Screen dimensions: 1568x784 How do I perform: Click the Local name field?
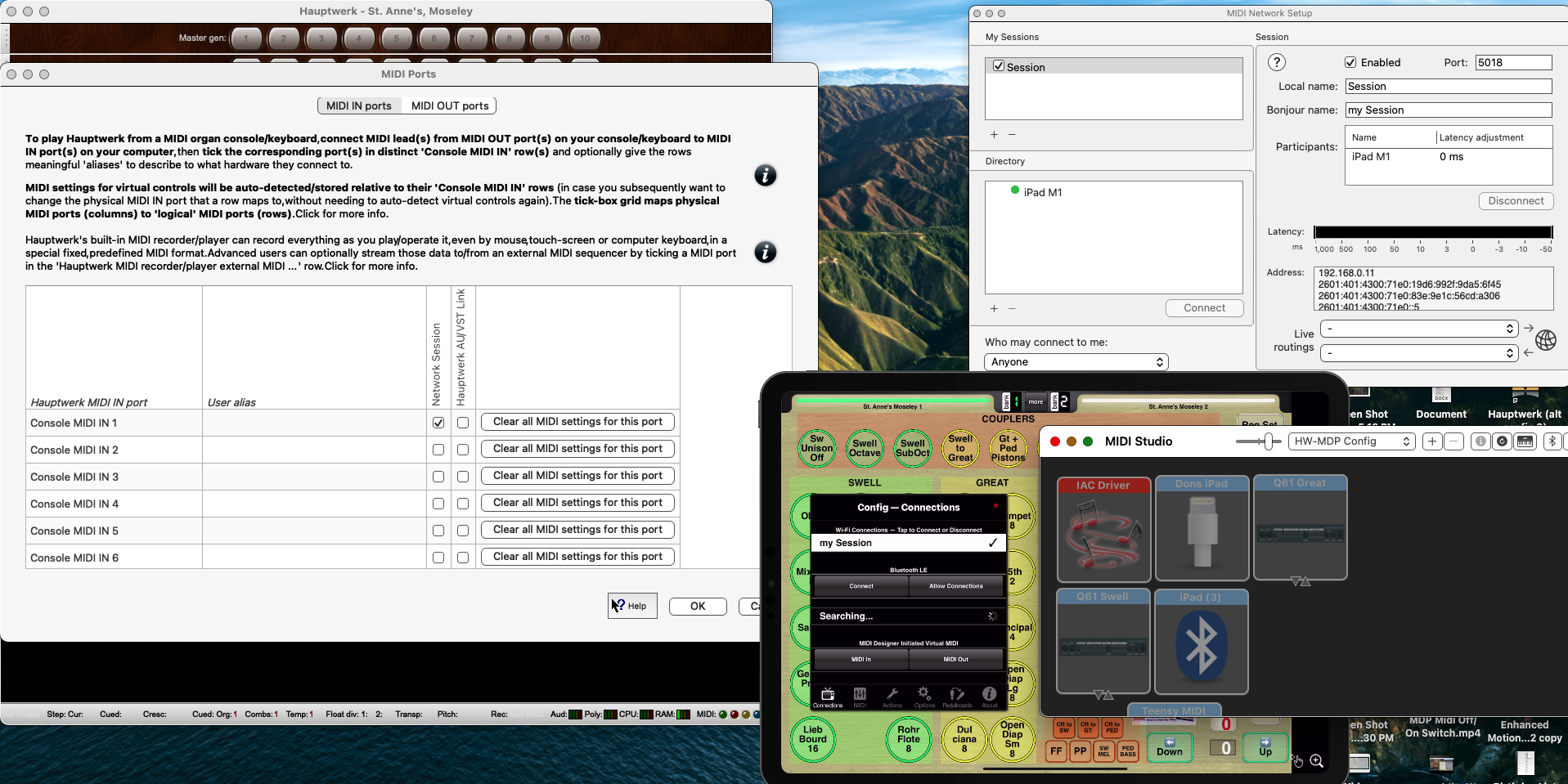(x=1449, y=86)
